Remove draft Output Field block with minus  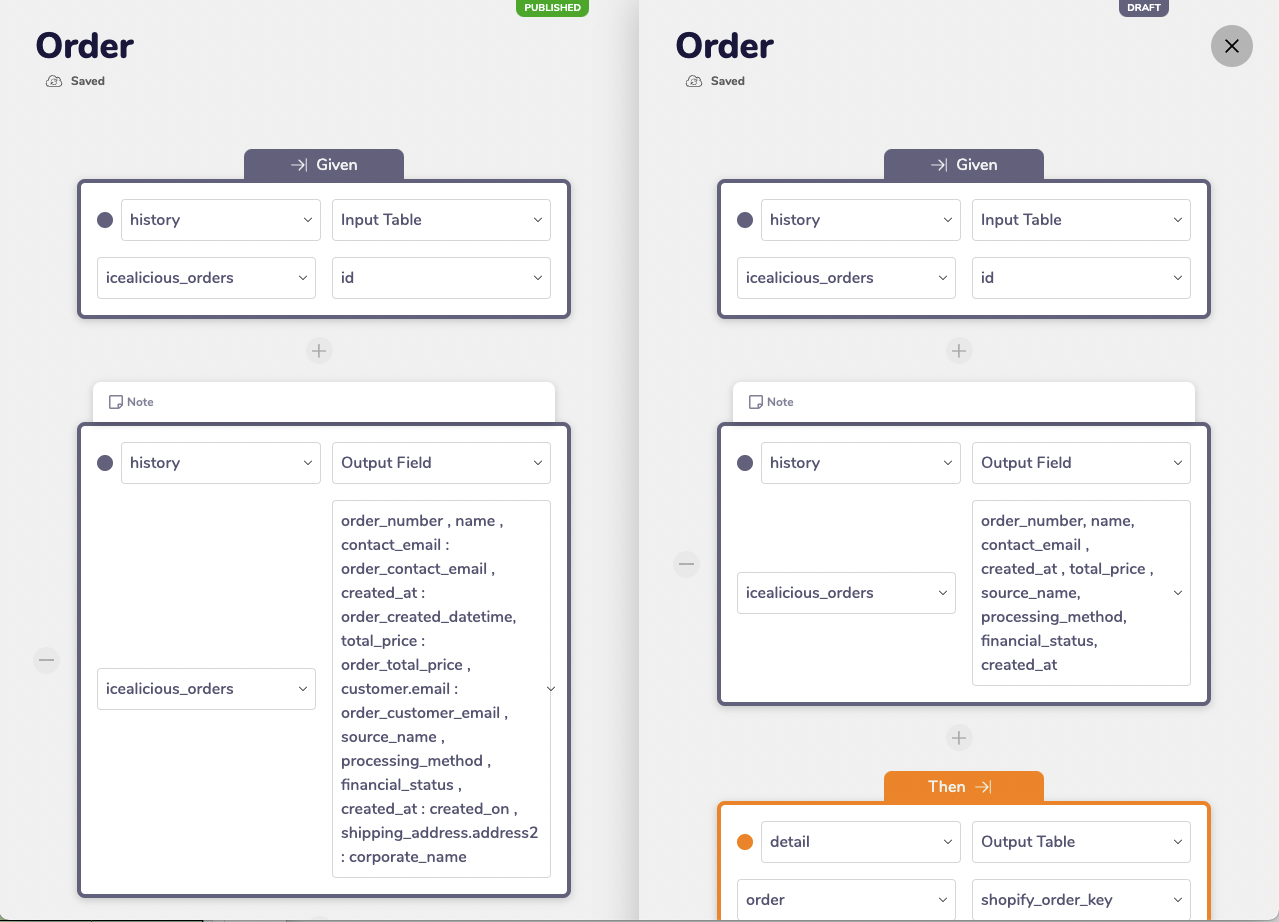click(686, 564)
